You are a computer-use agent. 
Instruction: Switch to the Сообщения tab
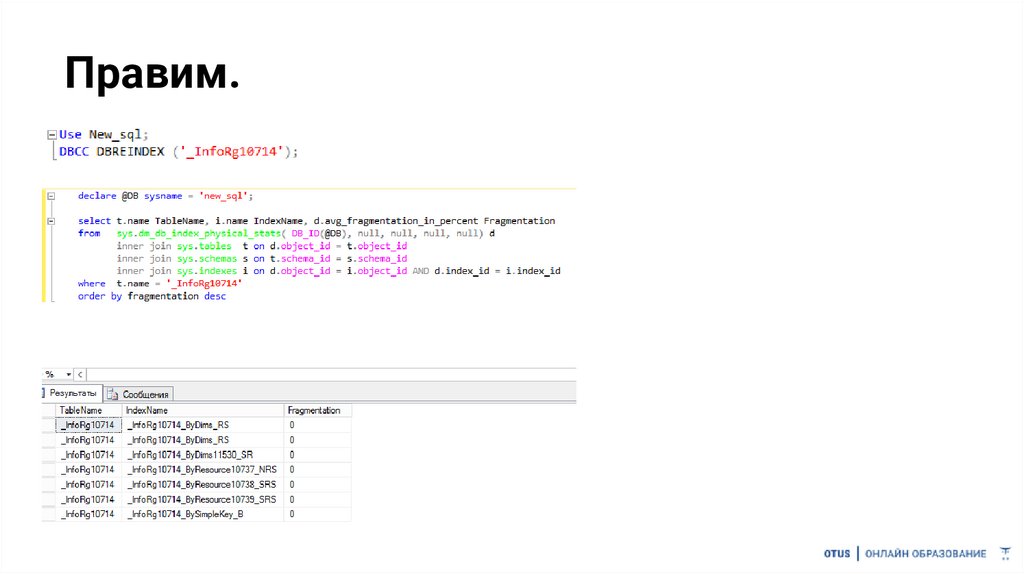click(x=139, y=394)
